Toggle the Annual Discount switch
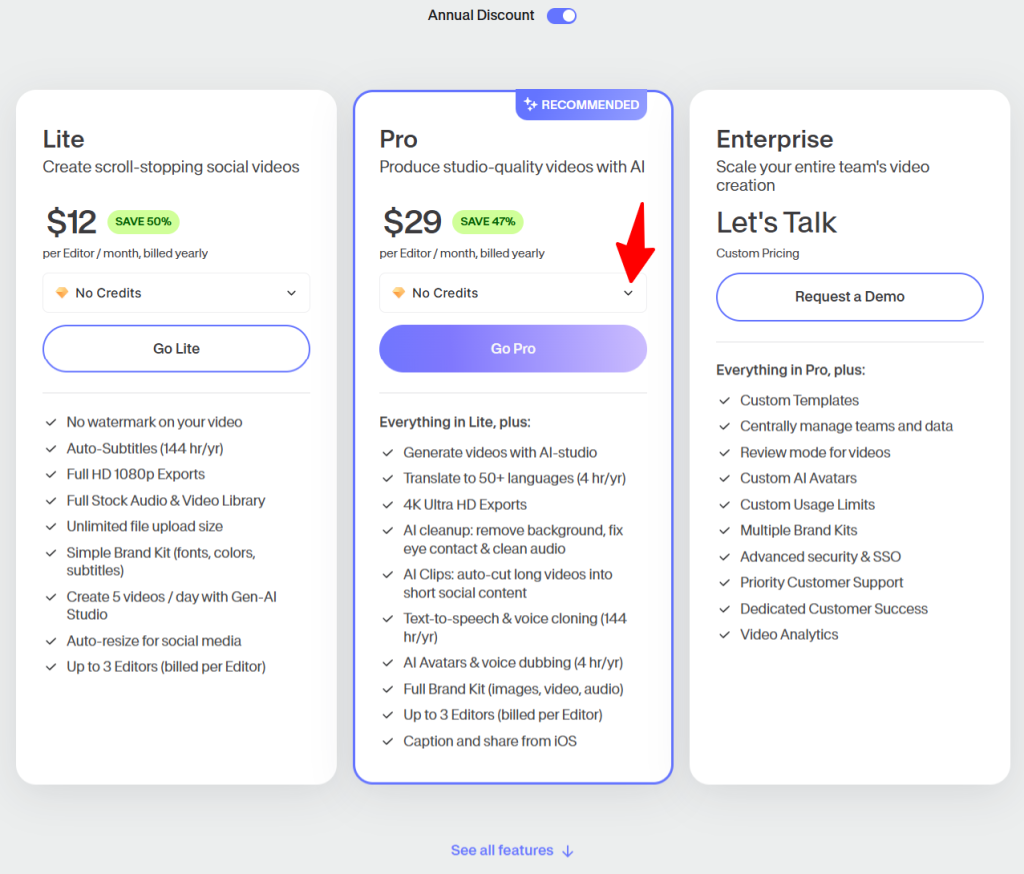 click(561, 15)
